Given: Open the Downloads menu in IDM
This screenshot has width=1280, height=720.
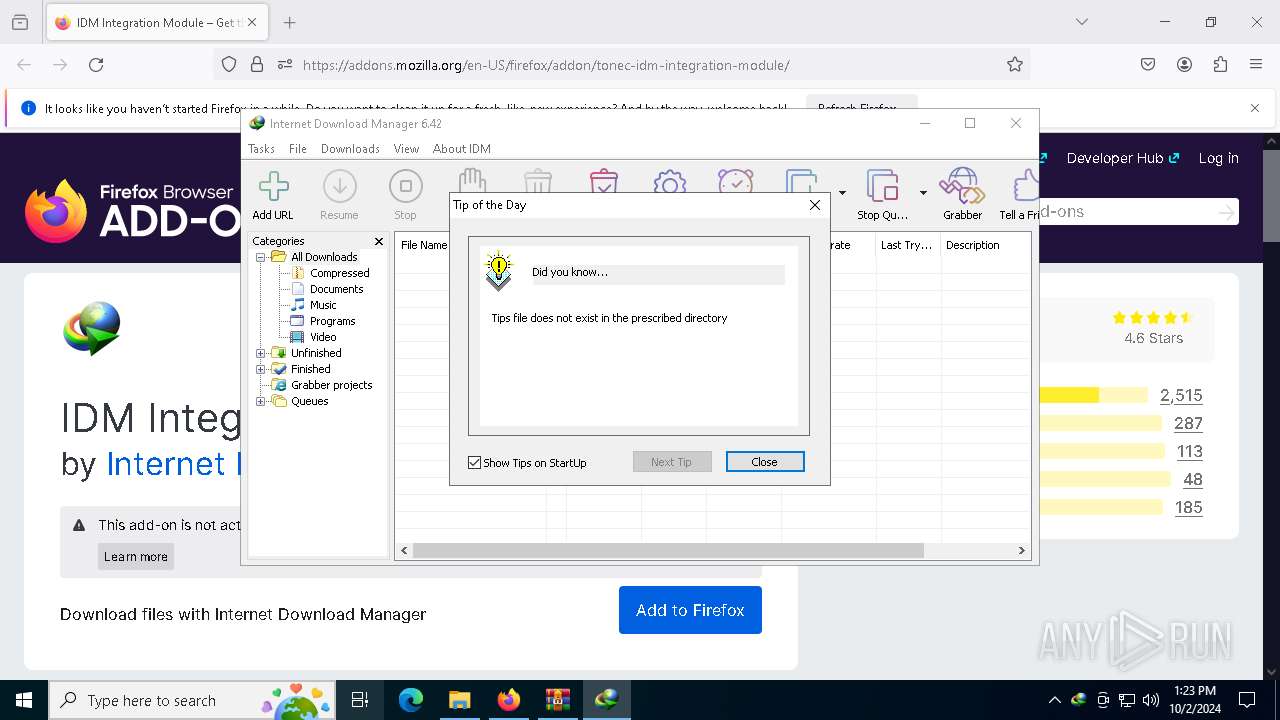Looking at the screenshot, I should 350,149.
